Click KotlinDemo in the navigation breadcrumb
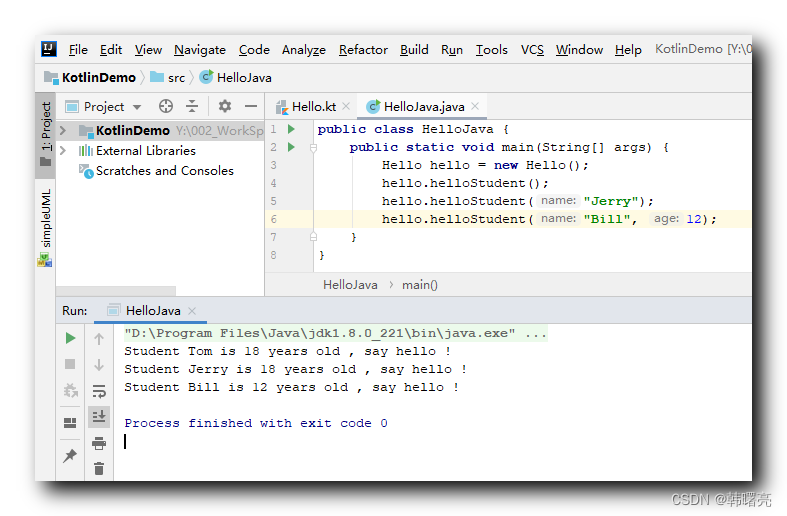This screenshot has height=516, width=787. [90, 78]
